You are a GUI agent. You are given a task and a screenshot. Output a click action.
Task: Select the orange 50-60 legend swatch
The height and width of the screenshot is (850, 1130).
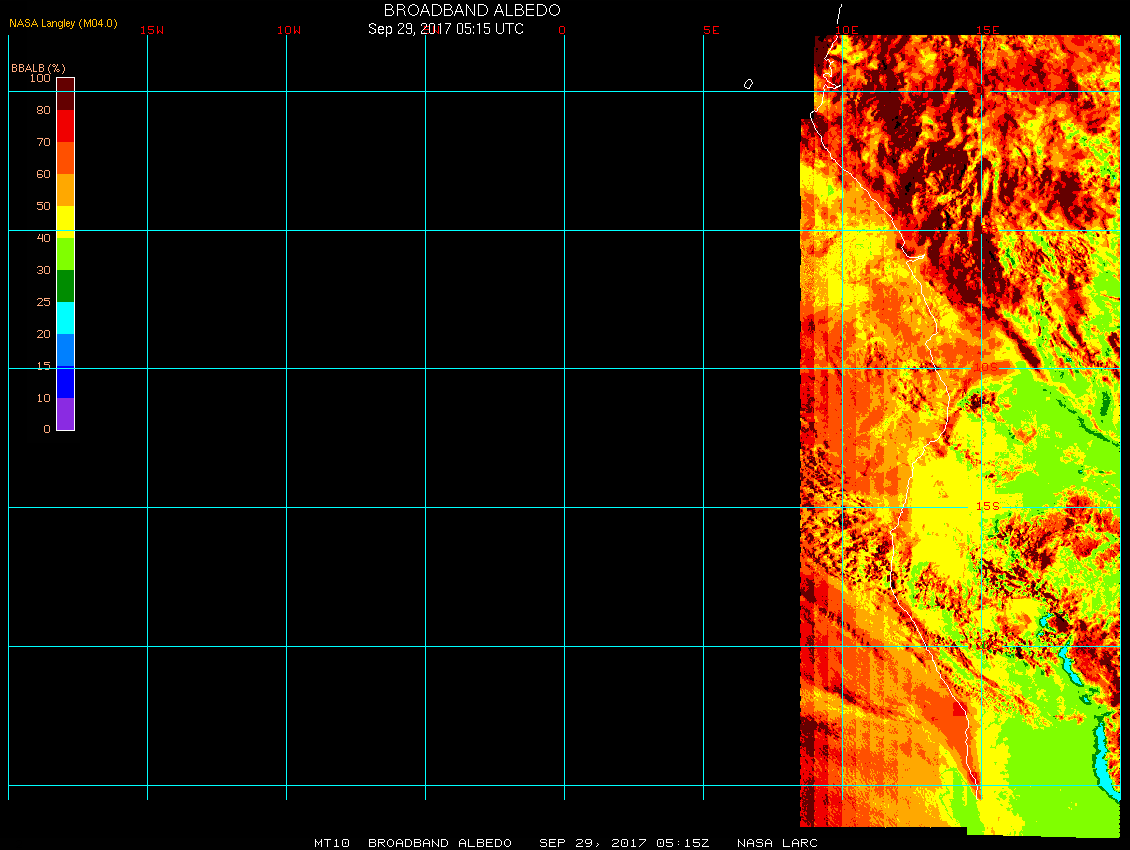pyautogui.click(x=65, y=190)
